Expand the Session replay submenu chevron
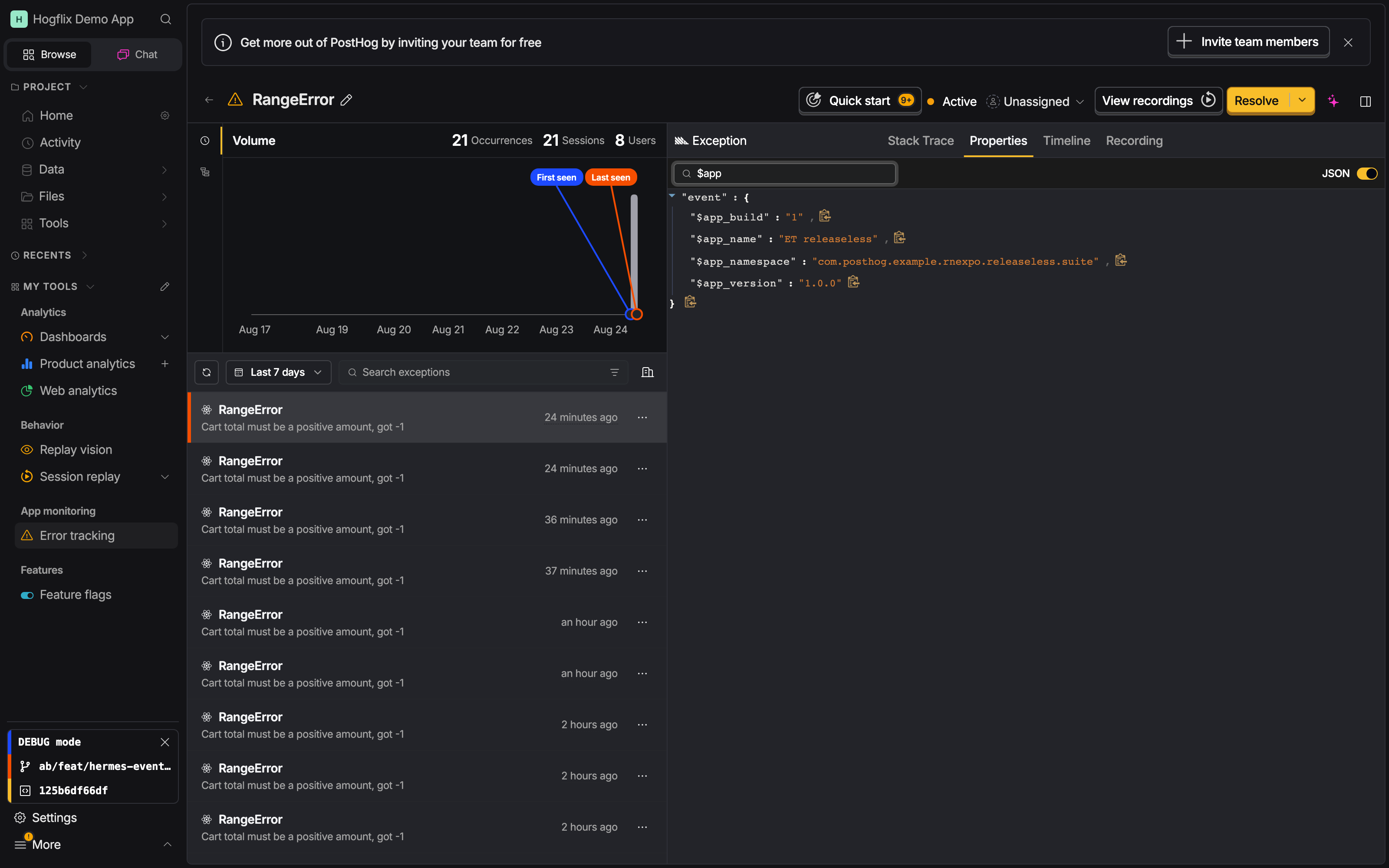 pyautogui.click(x=165, y=477)
